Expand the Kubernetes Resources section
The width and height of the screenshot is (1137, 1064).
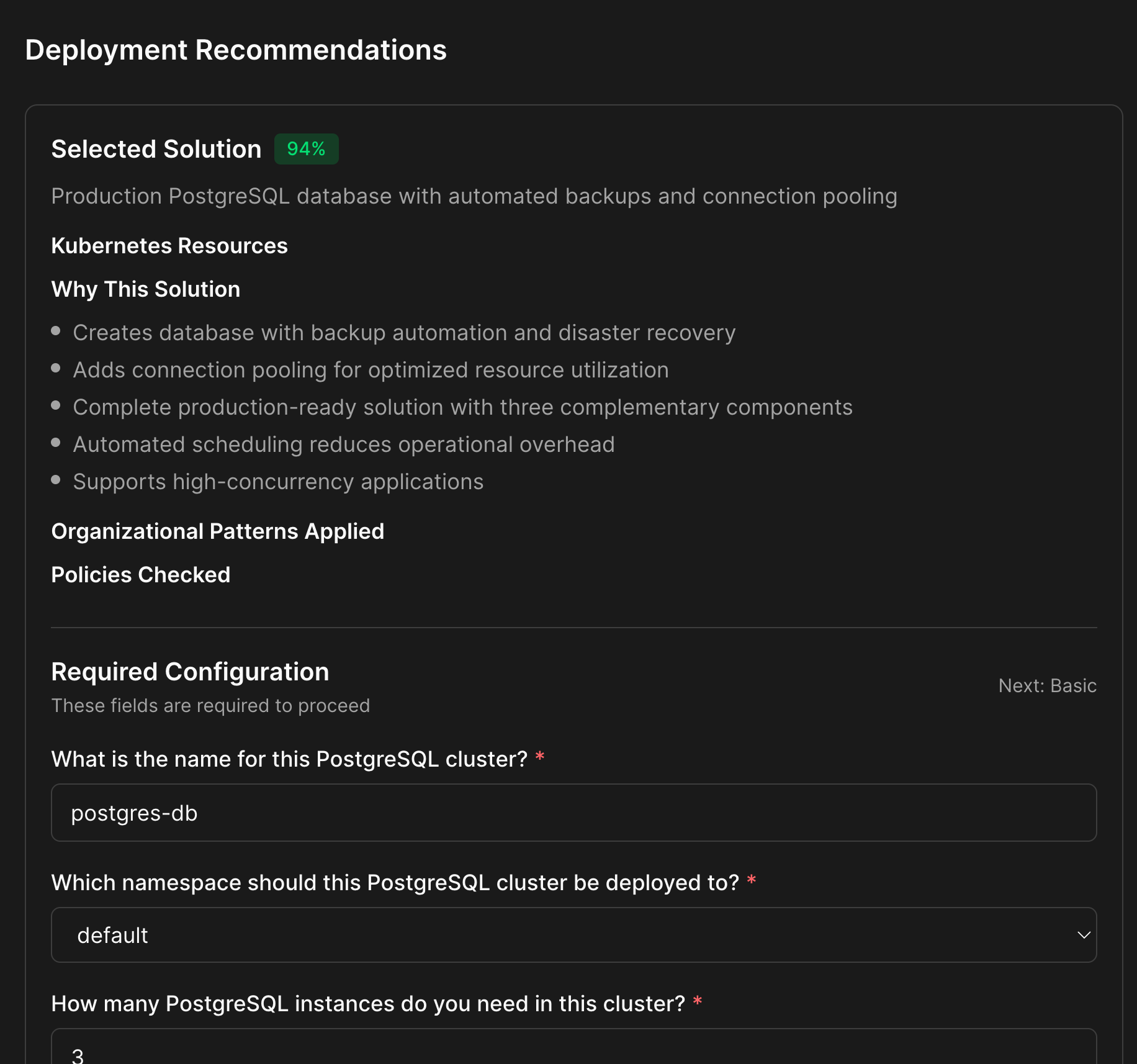[x=169, y=246]
